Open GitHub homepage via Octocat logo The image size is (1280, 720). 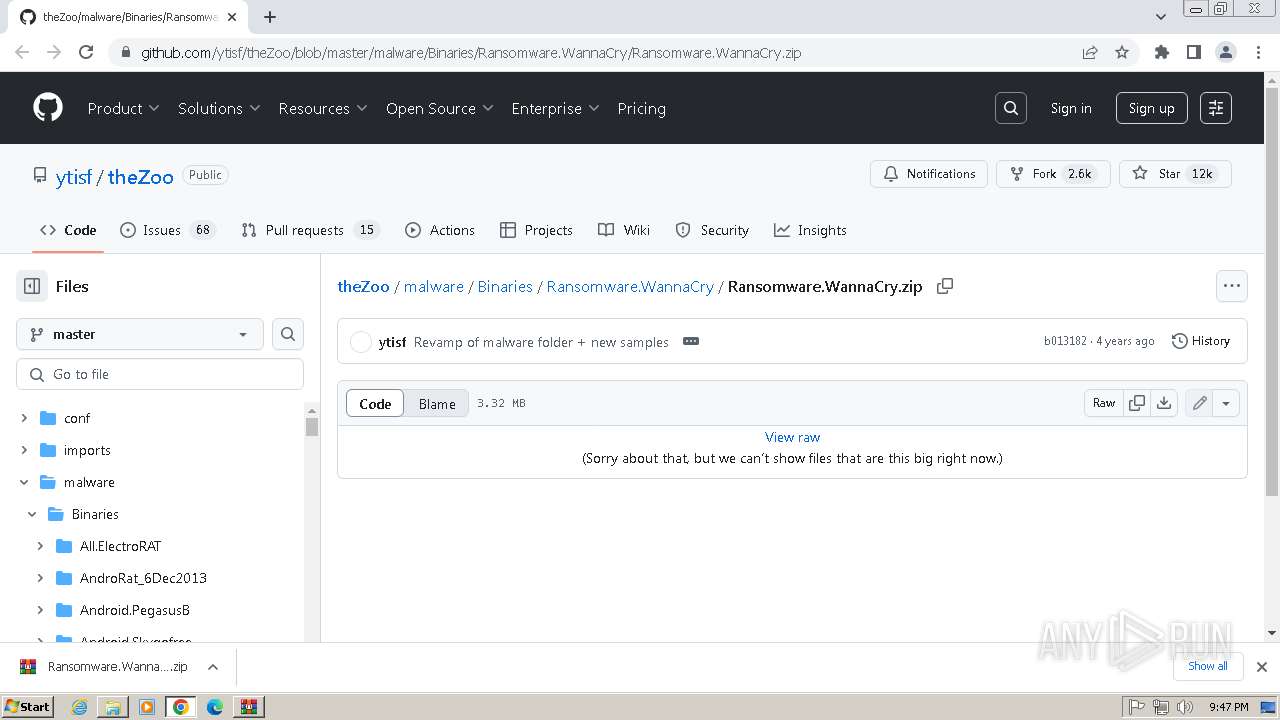[x=48, y=108]
